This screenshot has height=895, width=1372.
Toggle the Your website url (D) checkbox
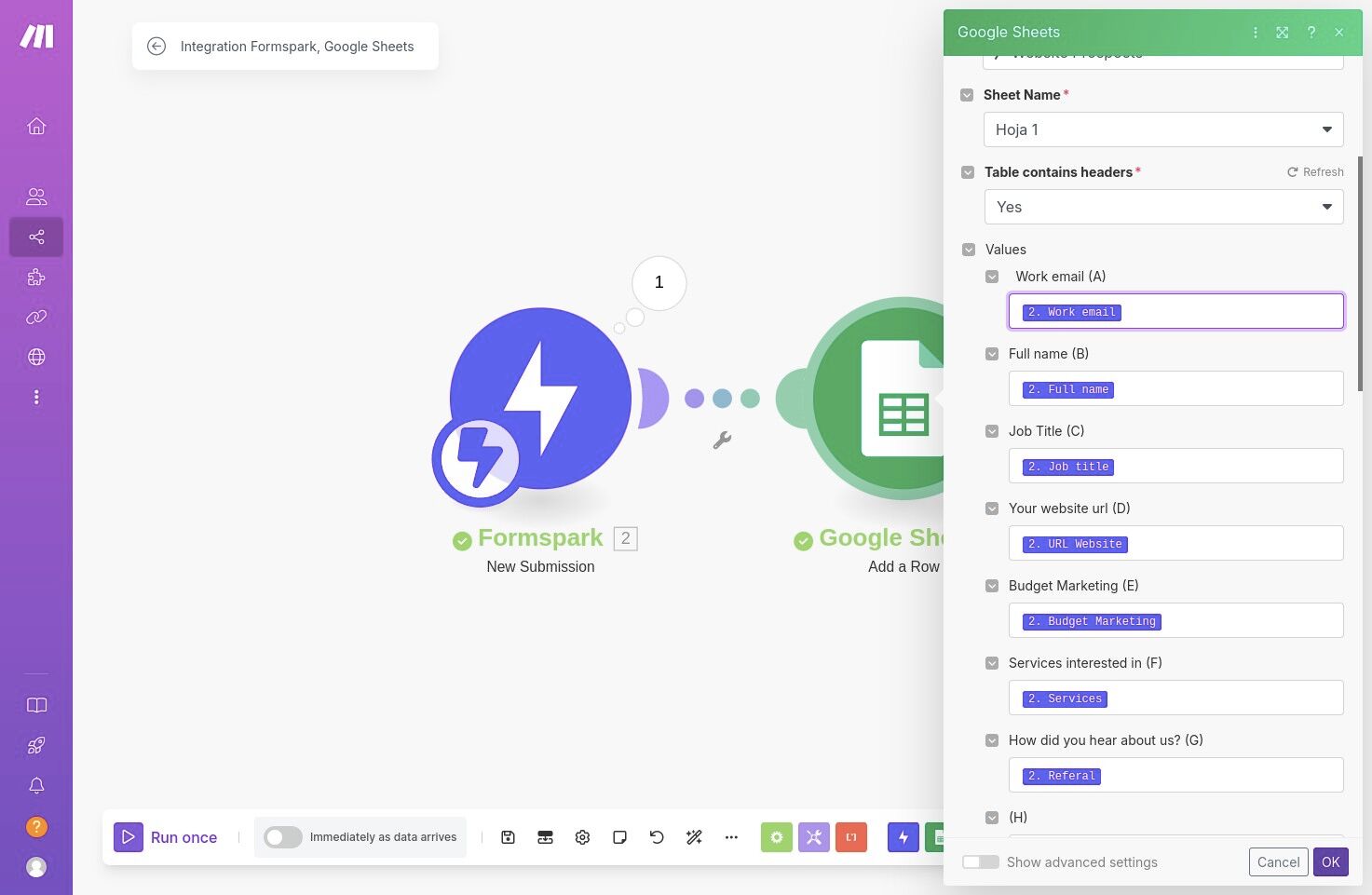(x=992, y=509)
